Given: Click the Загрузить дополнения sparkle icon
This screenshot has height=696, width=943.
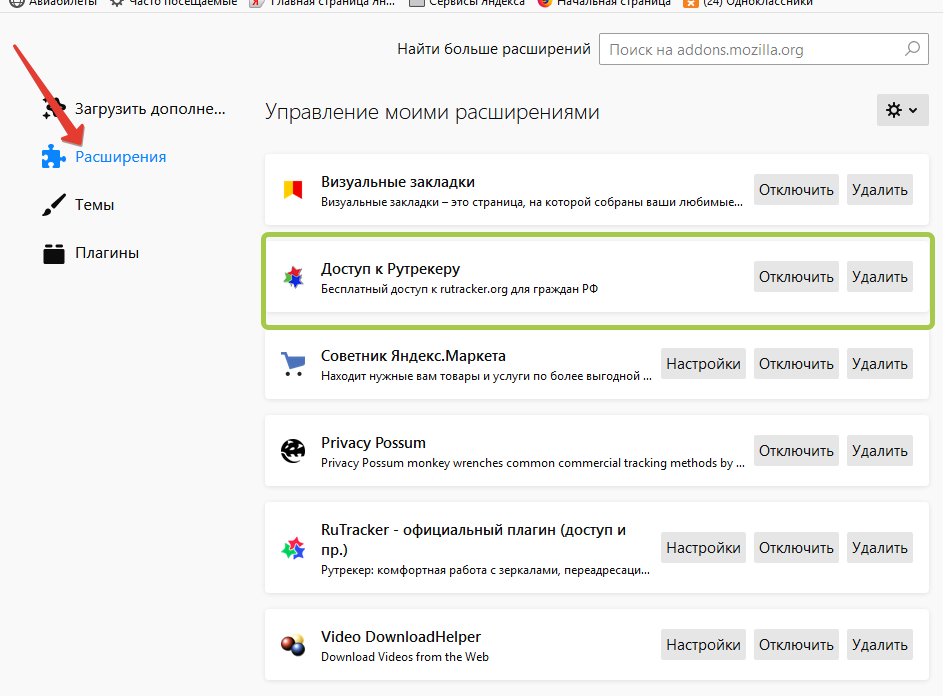Looking at the screenshot, I should point(54,108).
